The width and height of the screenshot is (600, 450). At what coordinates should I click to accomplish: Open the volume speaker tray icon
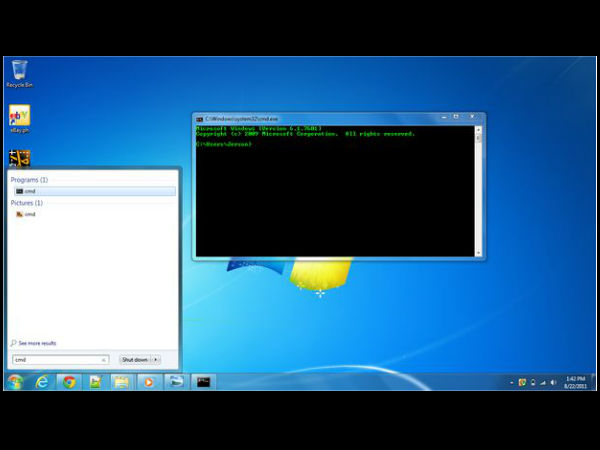pyautogui.click(x=553, y=382)
